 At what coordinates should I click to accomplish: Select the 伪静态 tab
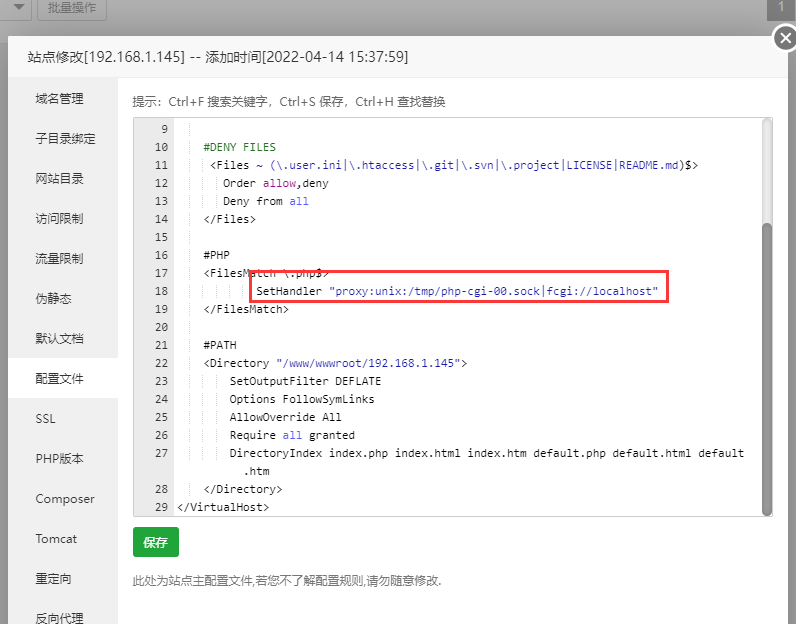pos(53,299)
